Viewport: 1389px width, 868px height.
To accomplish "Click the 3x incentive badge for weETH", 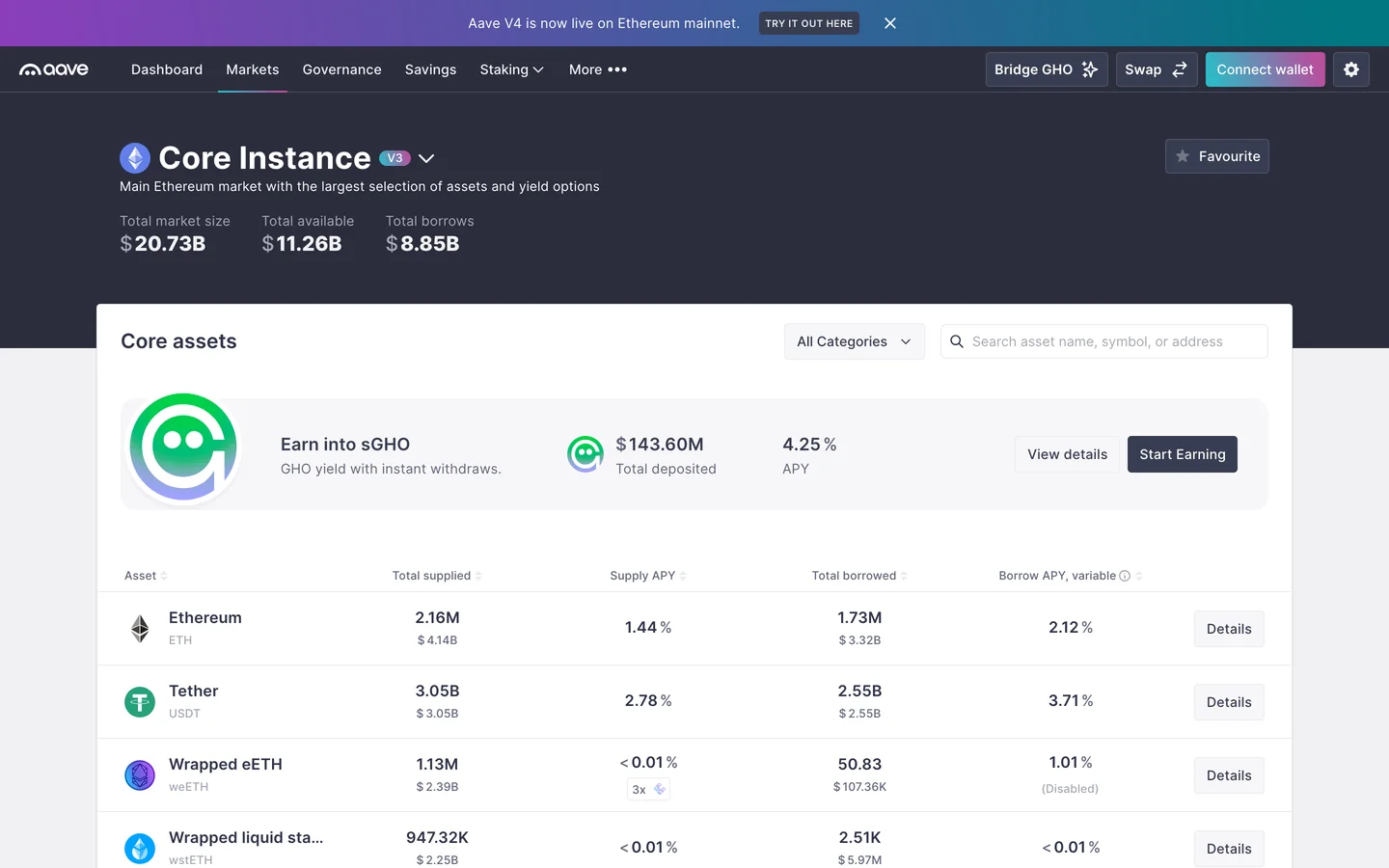I will tap(648, 789).
